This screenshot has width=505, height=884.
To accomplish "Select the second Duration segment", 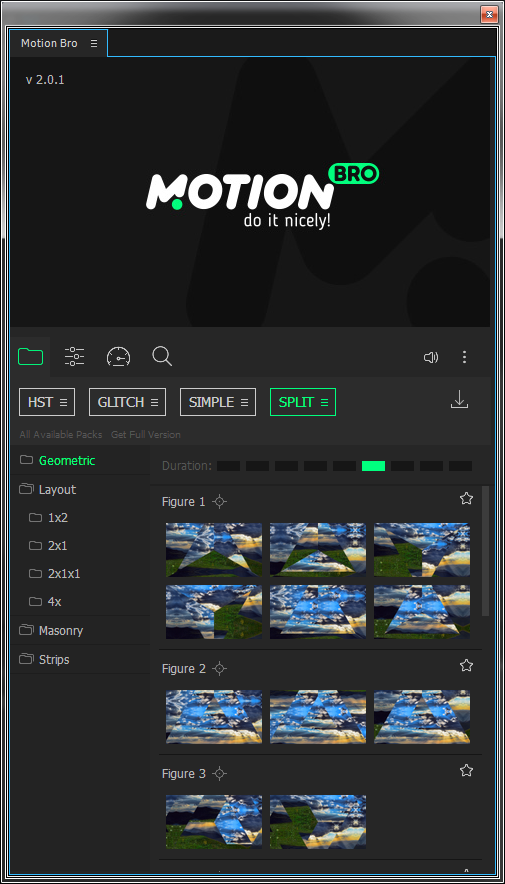I will [258, 466].
